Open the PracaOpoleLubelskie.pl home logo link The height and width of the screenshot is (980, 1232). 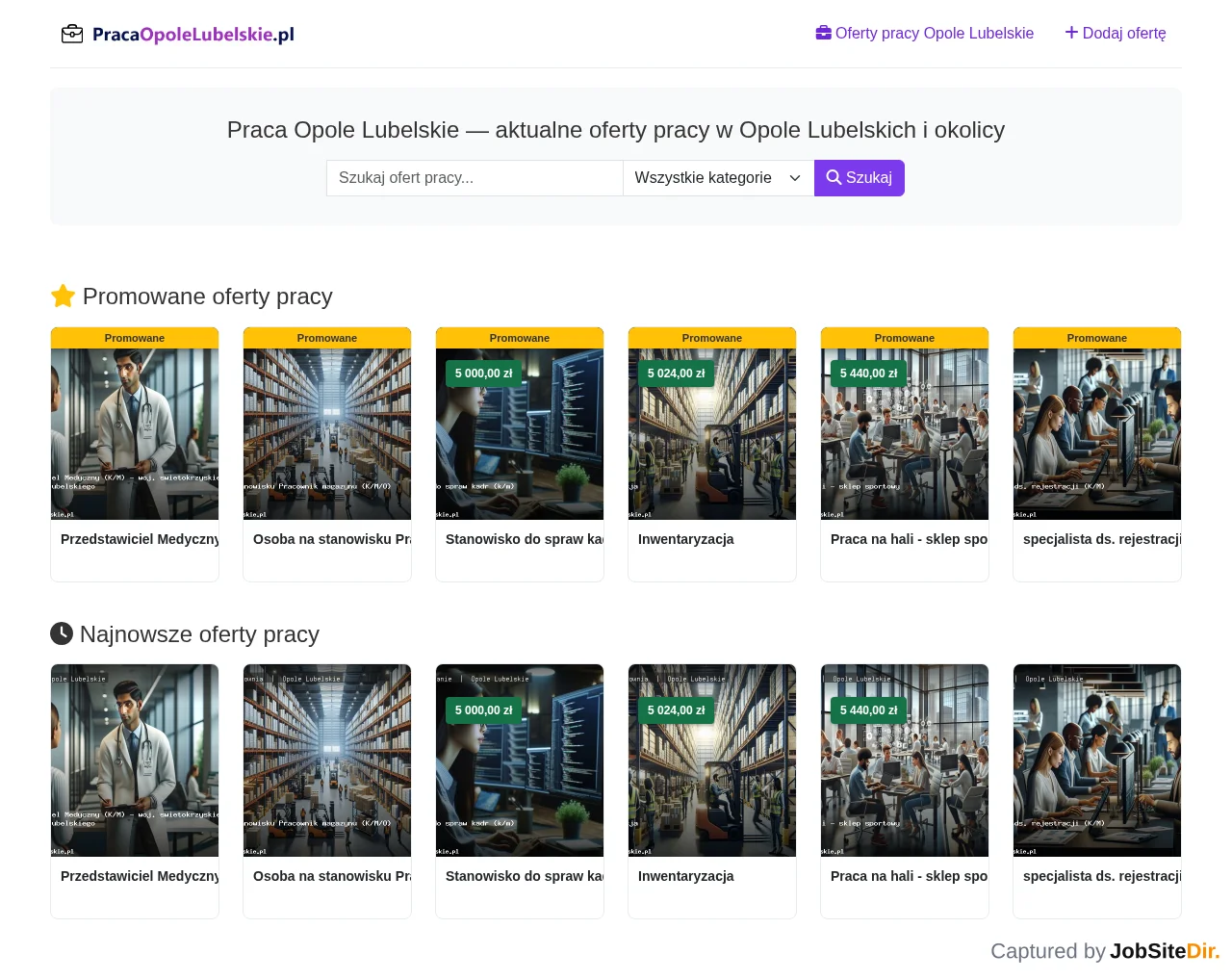[x=178, y=35]
